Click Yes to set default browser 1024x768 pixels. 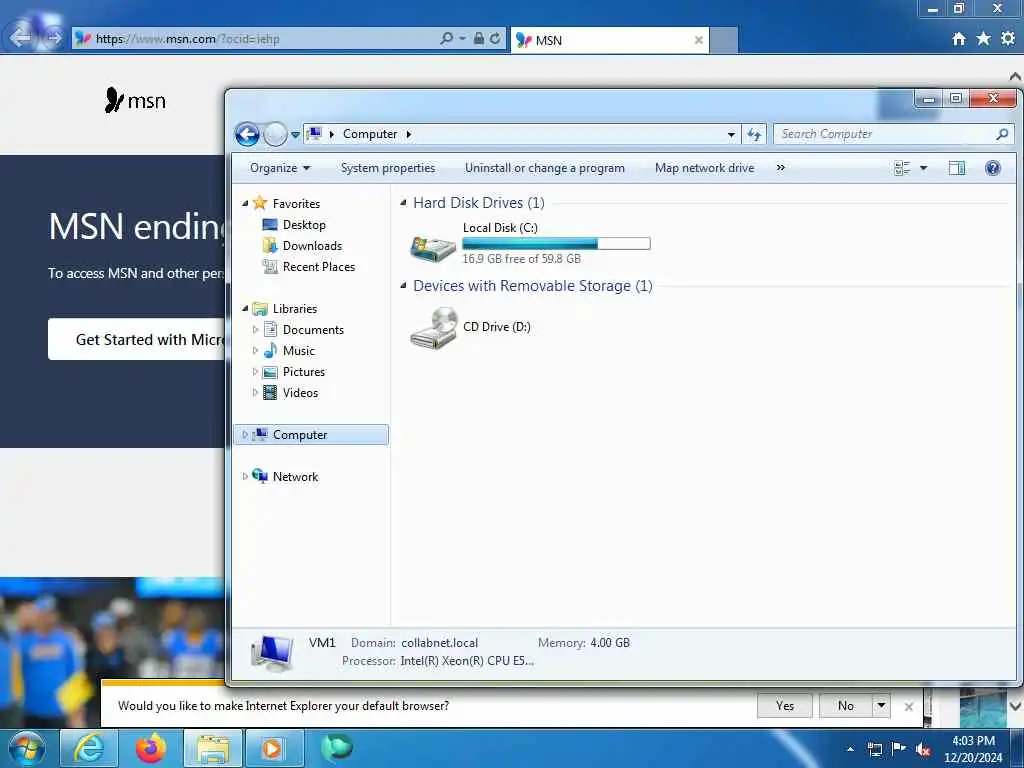click(785, 706)
